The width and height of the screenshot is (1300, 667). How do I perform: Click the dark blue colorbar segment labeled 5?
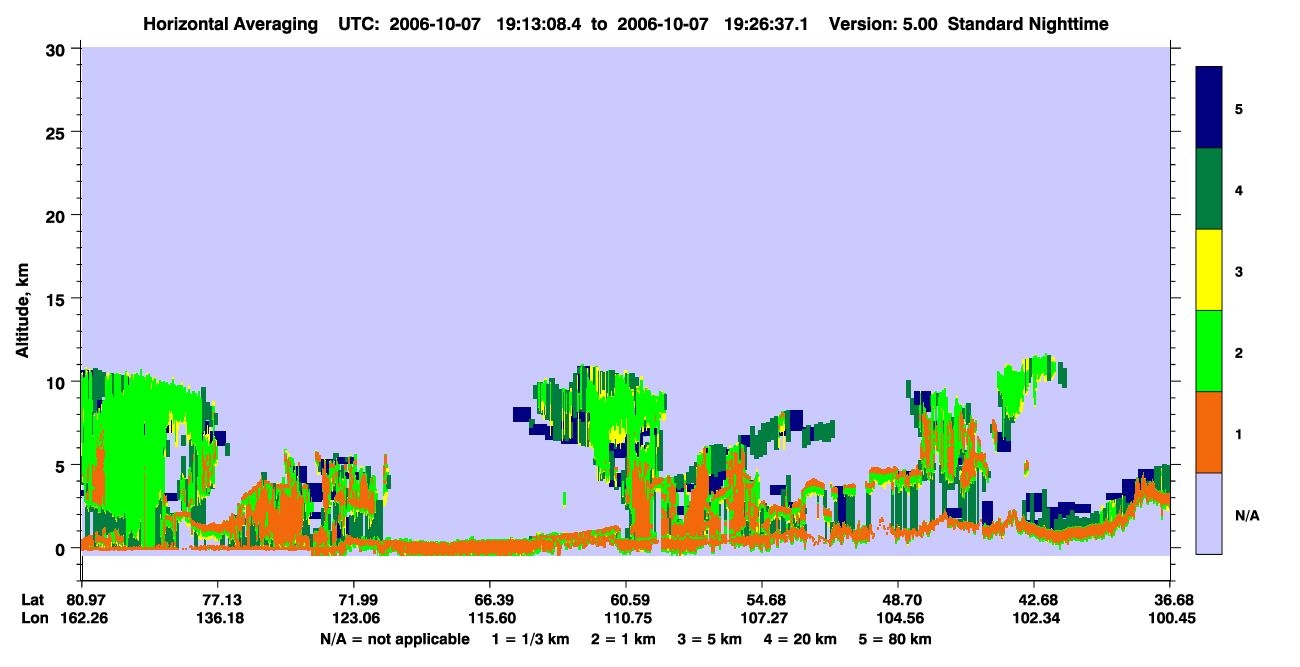coord(1209,108)
